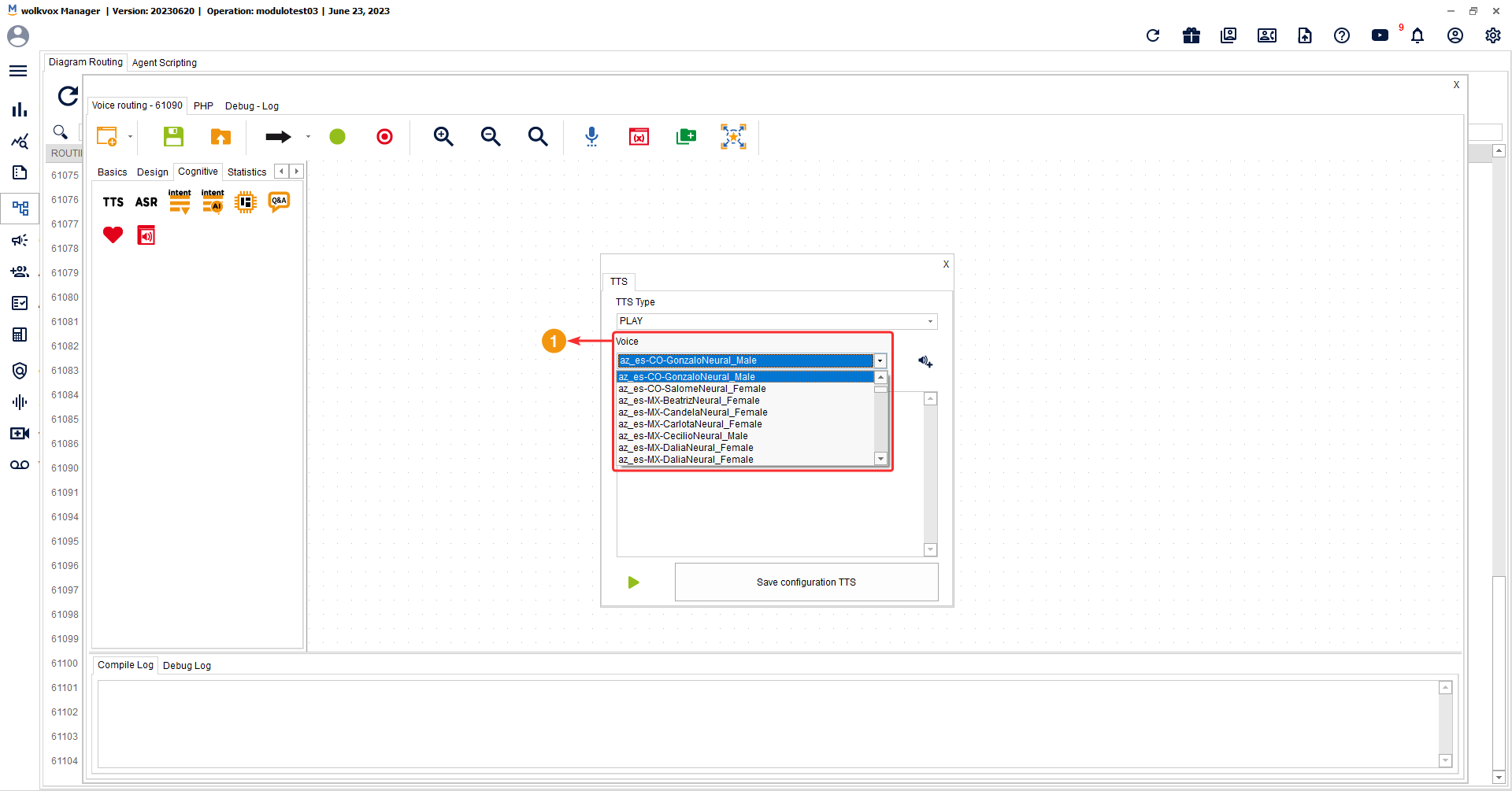Viewport: 1512px width, 791px height.
Task: Choose az_es-MX-CarlotaNeural_Female voice
Action: tap(745, 424)
